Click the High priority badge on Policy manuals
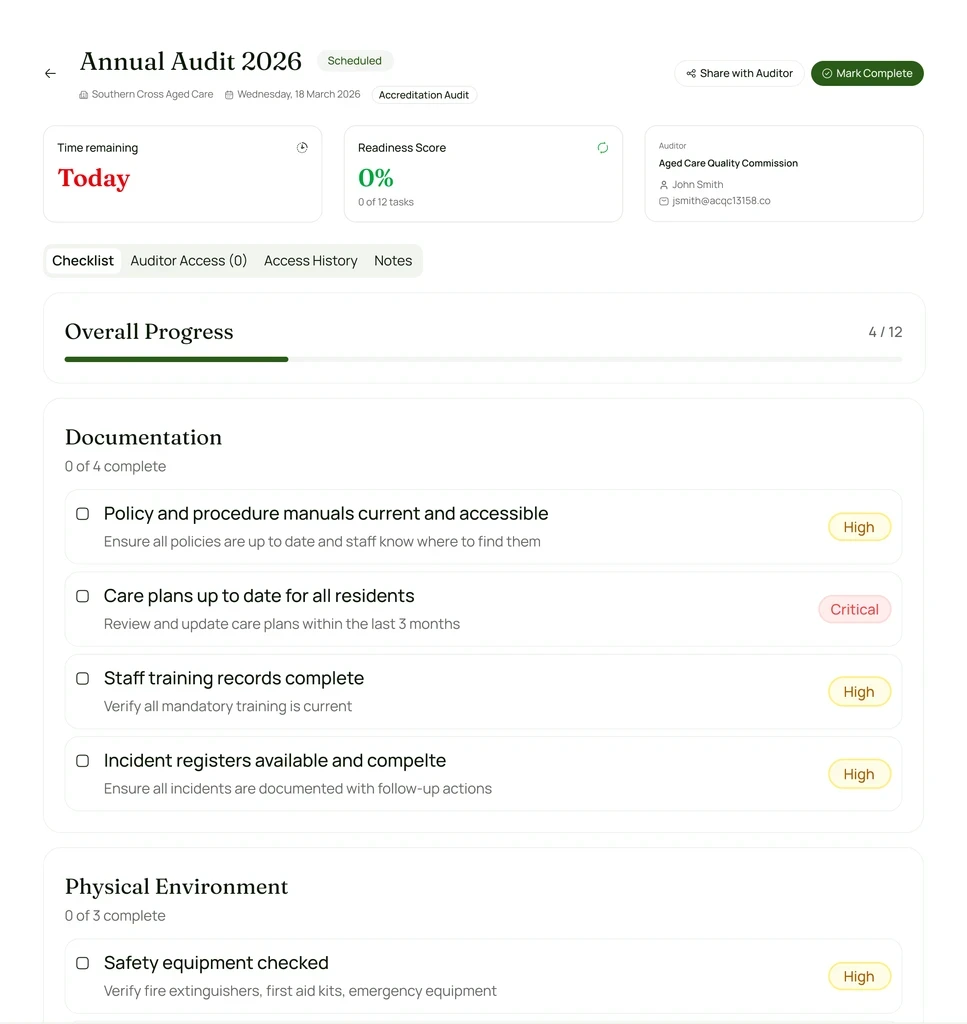967x1024 pixels. click(859, 527)
